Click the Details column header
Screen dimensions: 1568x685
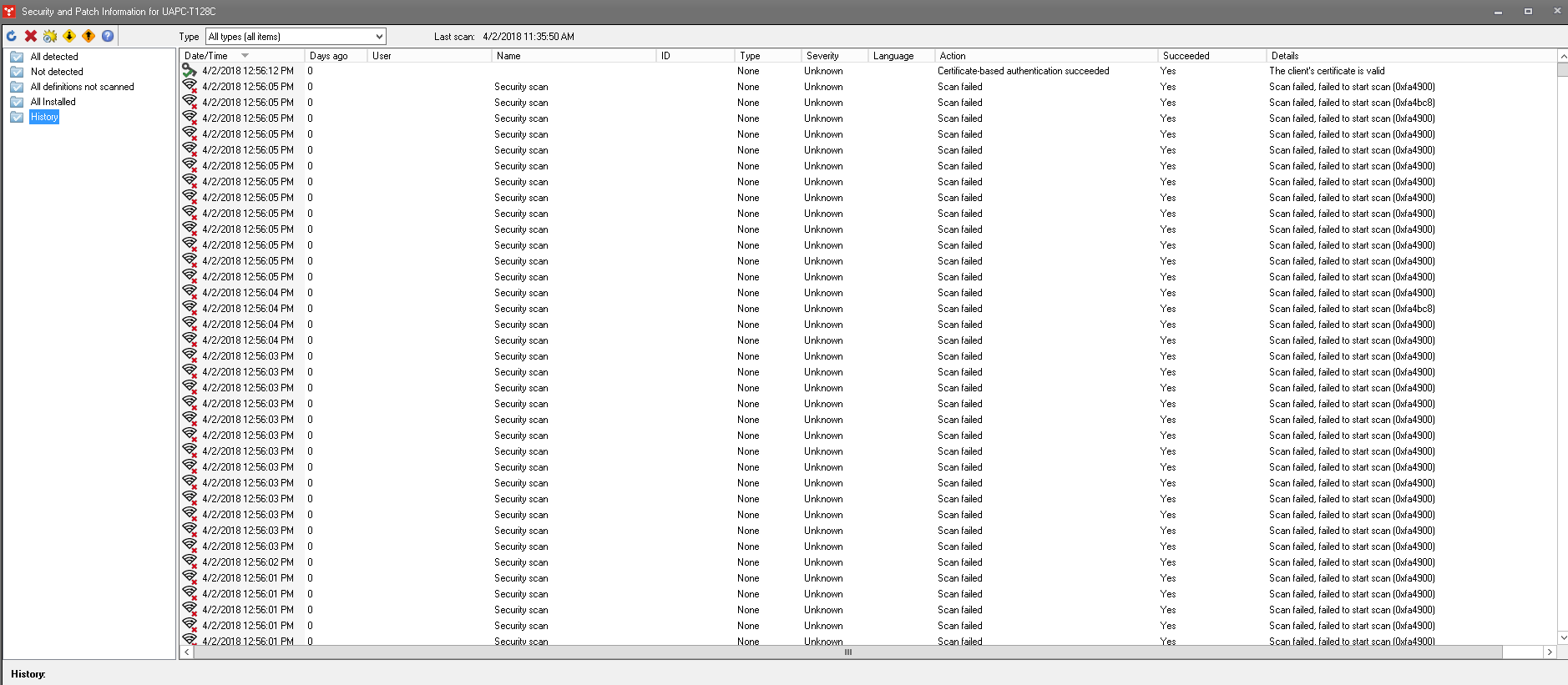point(1285,56)
